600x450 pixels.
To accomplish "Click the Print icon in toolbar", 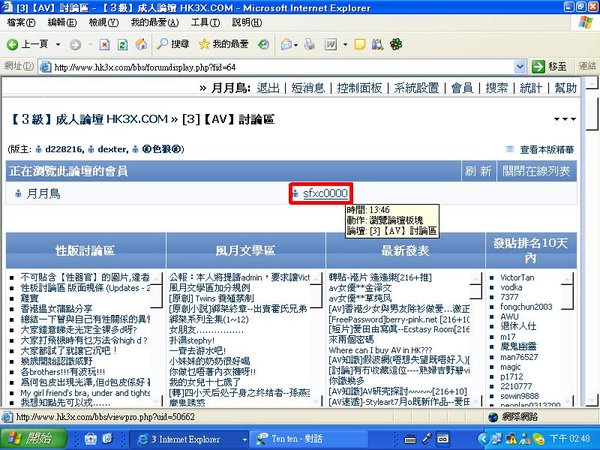I will tap(308, 44).
